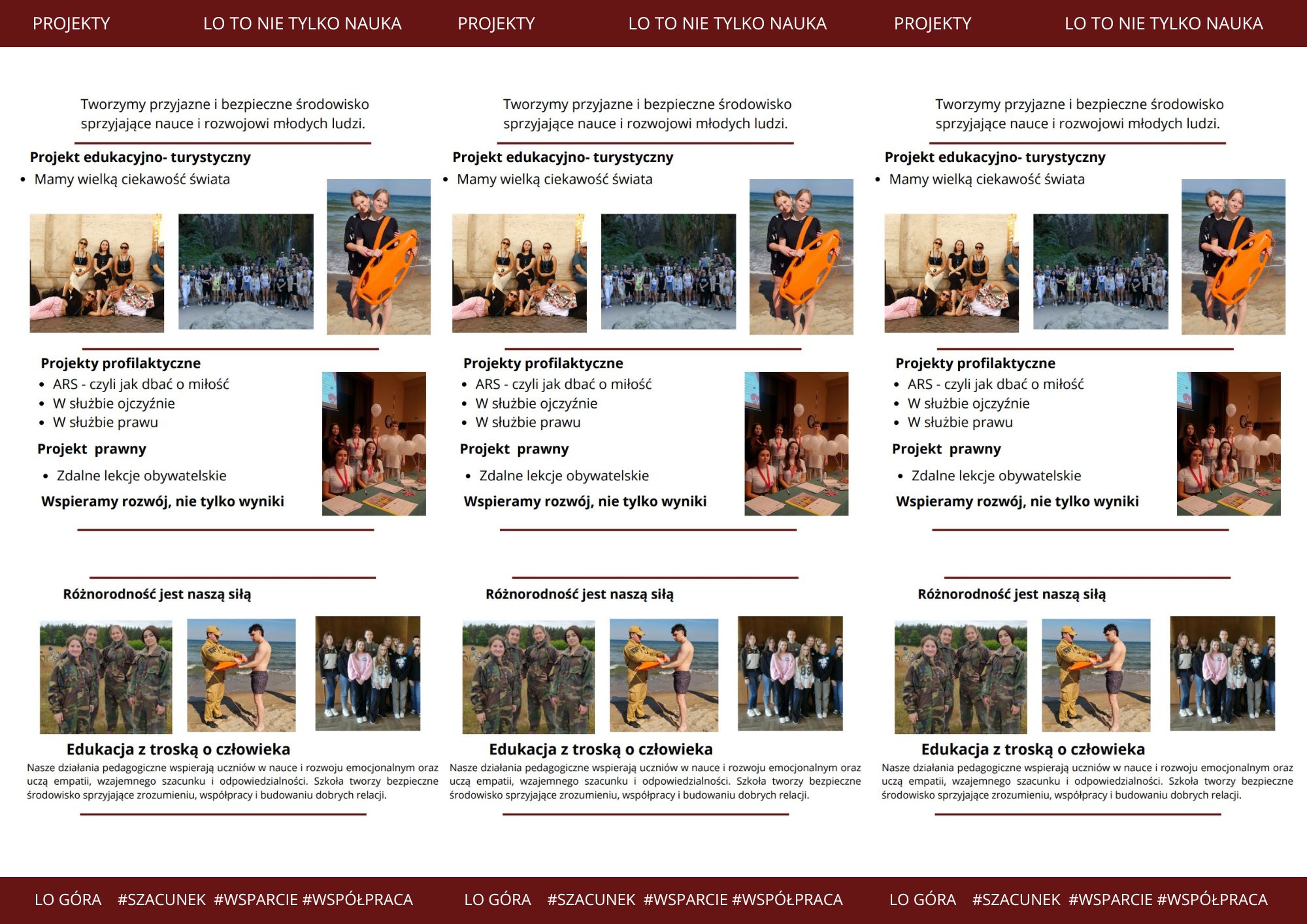Open the indoor student group photo in right panel
1307x924 pixels.
click(1222, 673)
